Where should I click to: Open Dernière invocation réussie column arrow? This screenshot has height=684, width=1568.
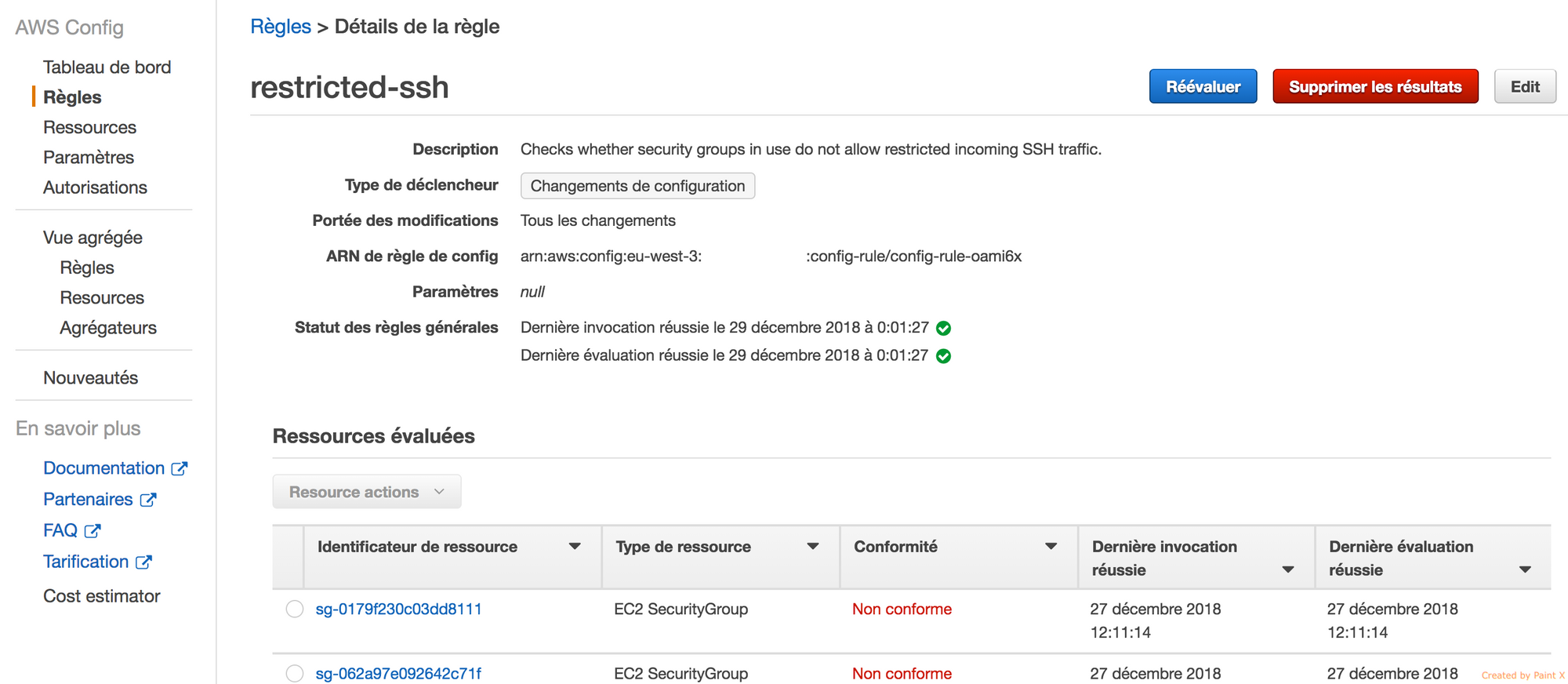tap(1288, 570)
